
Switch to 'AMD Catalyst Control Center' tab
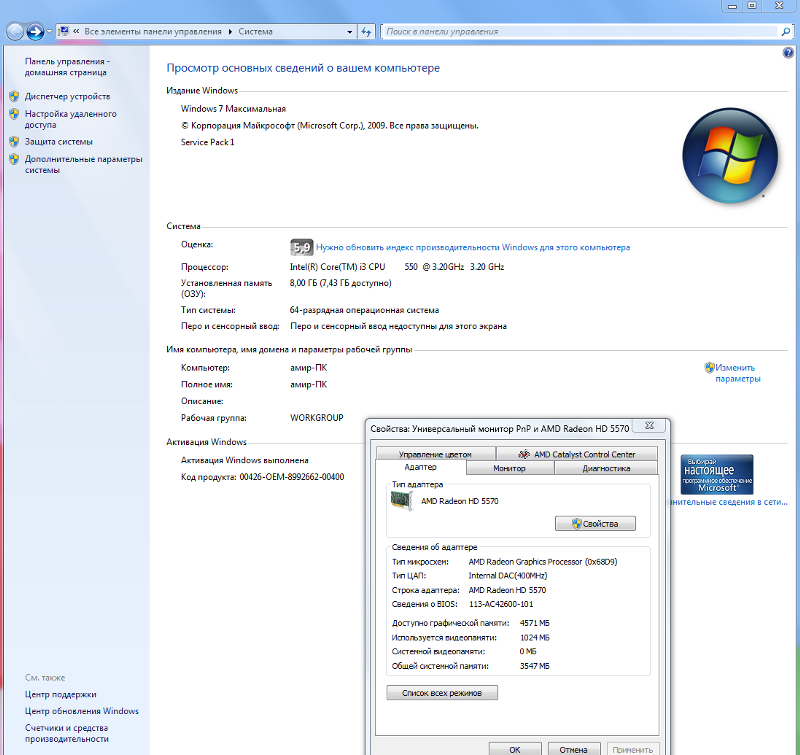point(577,454)
